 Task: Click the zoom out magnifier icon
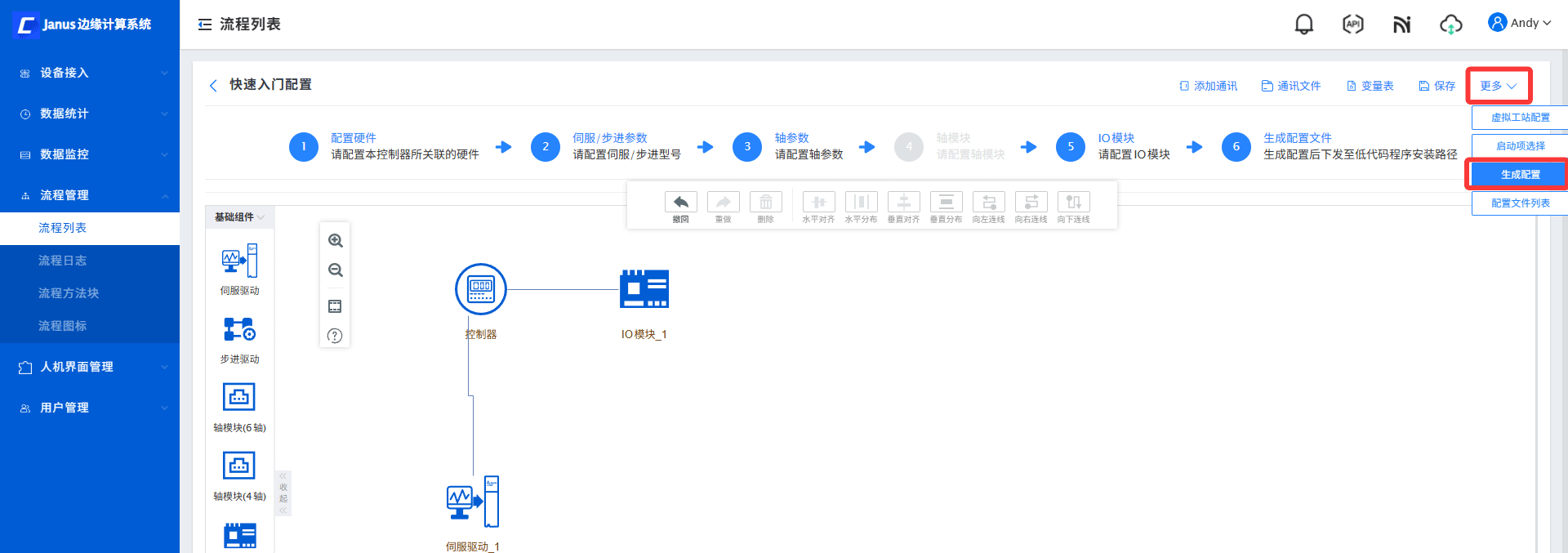(335, 270)
